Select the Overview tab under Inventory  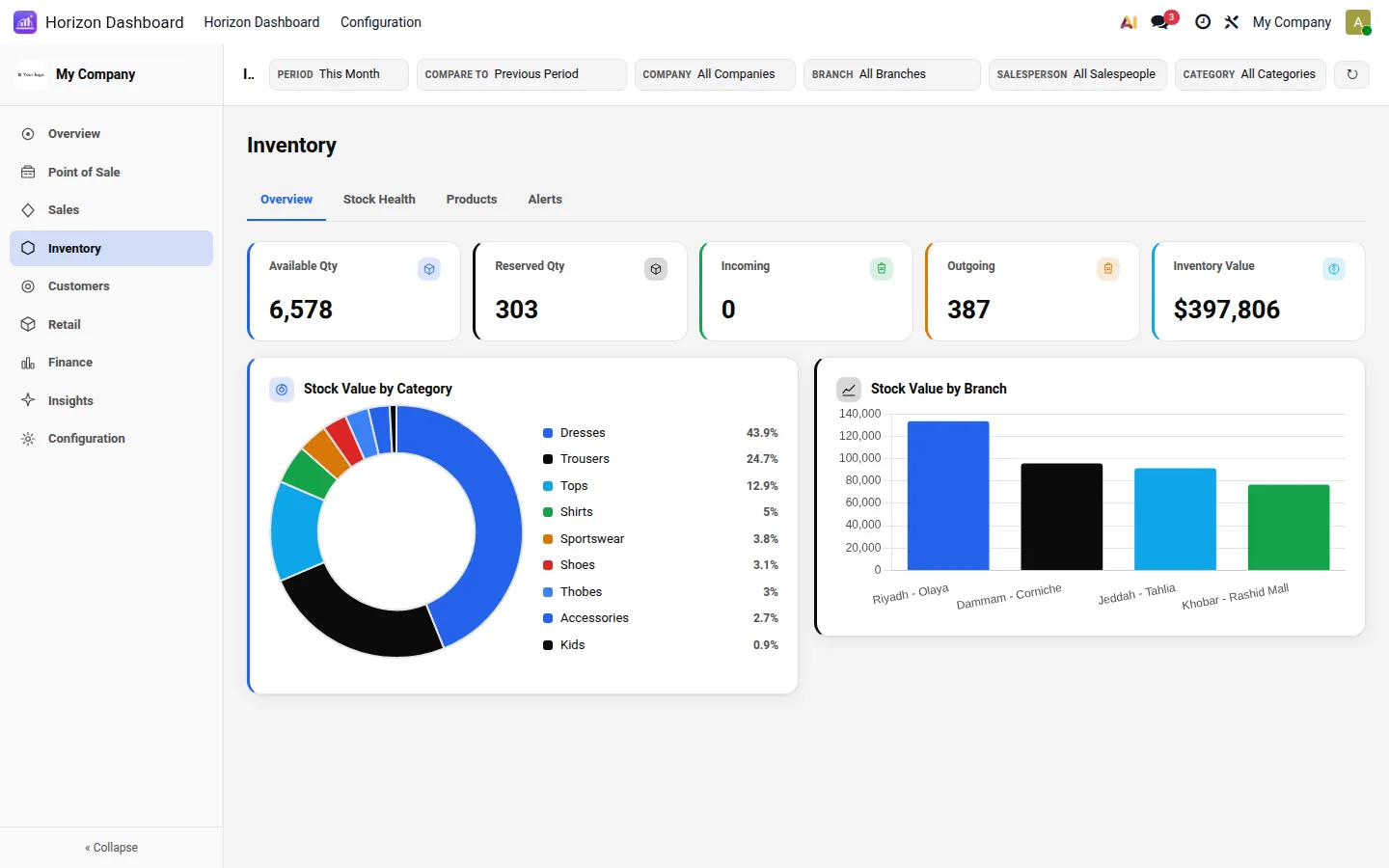pos(286,200)
